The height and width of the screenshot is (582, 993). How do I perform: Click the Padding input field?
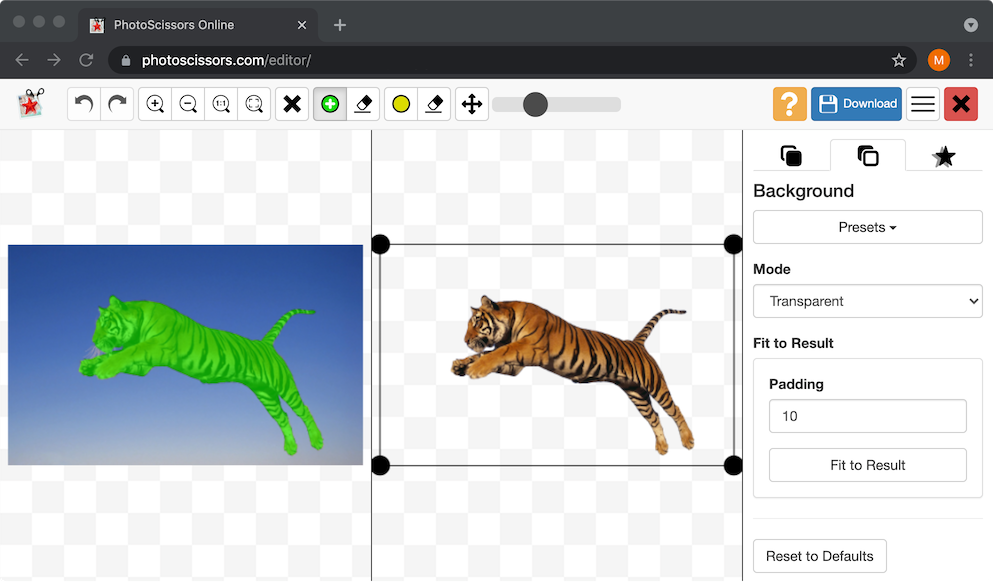tap(867, 416)
